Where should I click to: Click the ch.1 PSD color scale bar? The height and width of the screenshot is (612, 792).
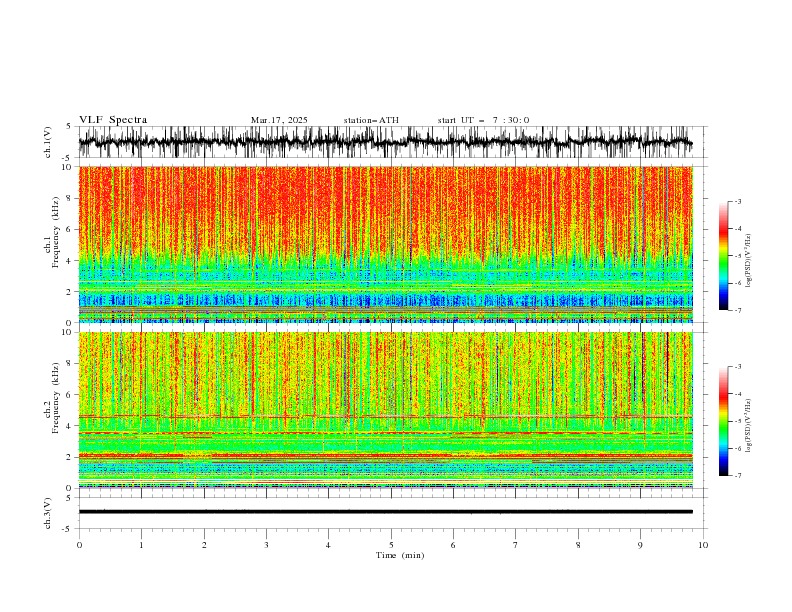point(723,256)
